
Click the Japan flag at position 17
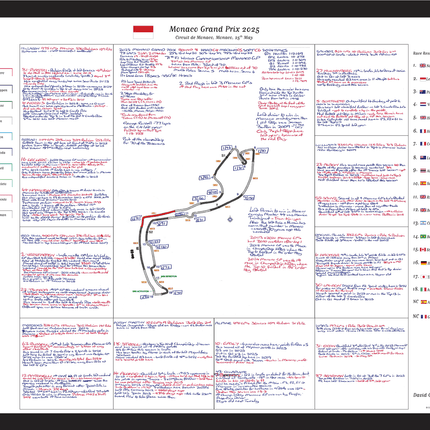[423, 277]
